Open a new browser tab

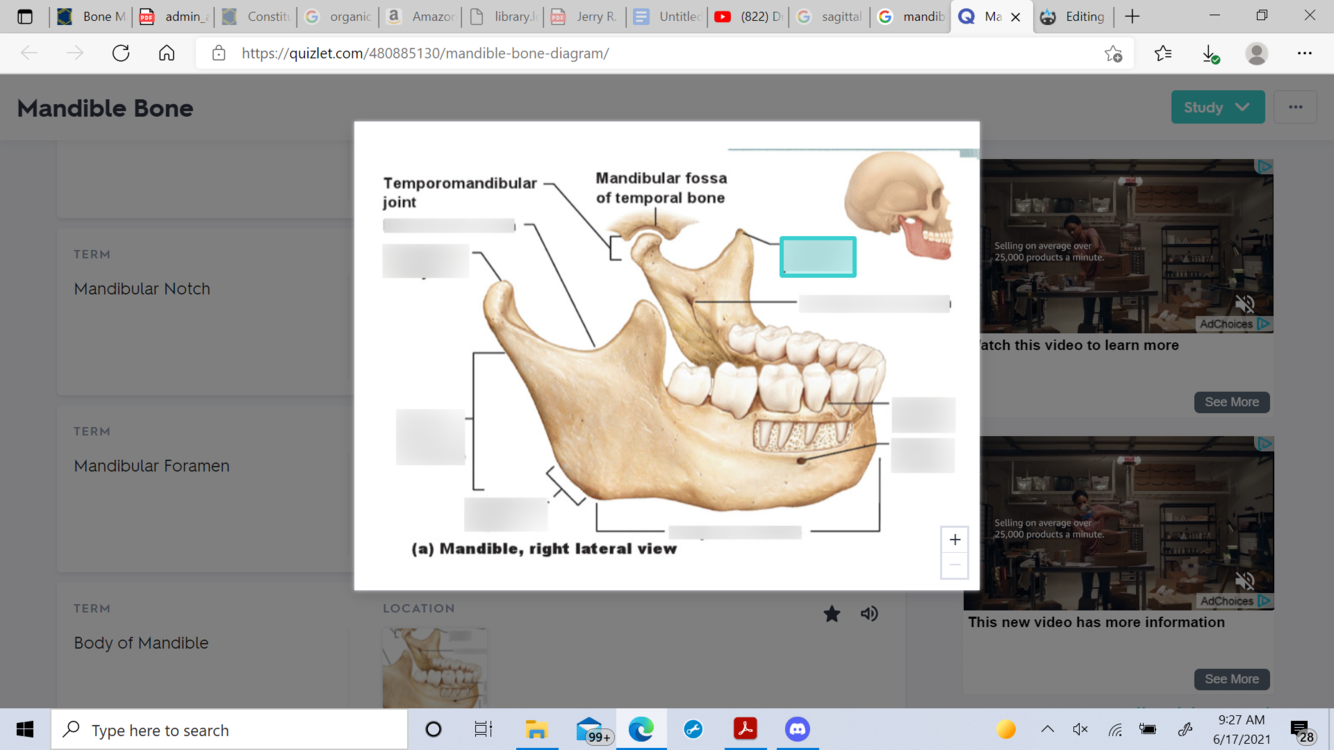(x=1132, y=16)
